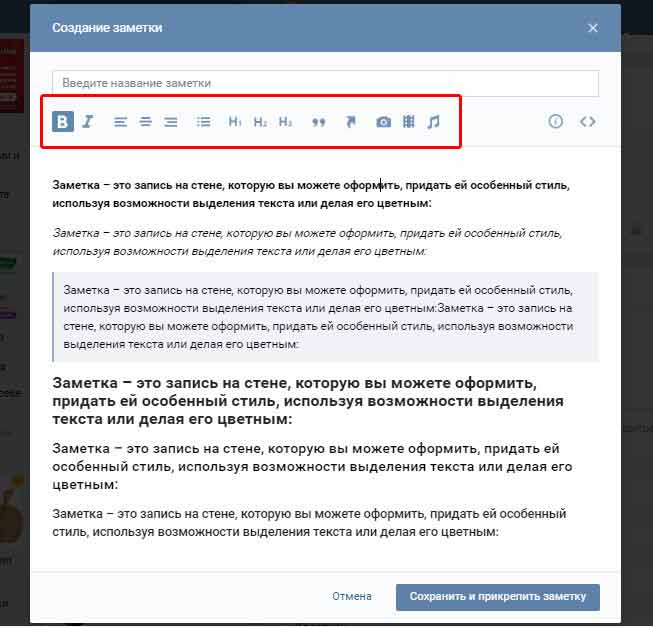Align text to the left
Screen dimensions: 653x627
pos(120,122)
